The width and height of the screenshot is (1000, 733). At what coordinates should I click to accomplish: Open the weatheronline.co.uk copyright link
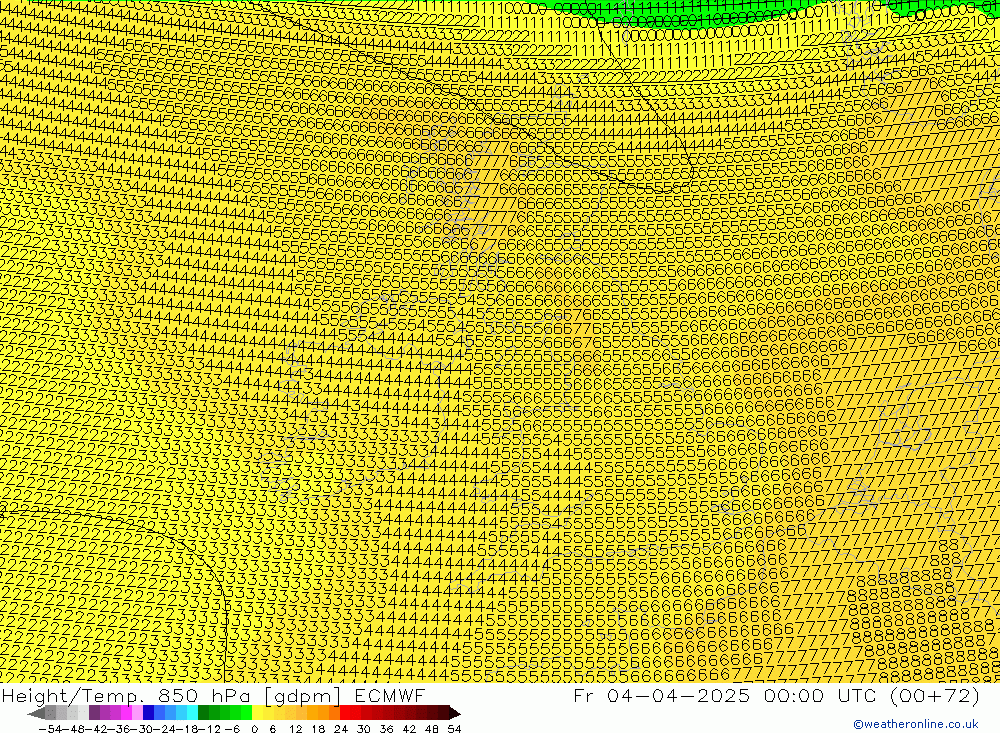915,724
